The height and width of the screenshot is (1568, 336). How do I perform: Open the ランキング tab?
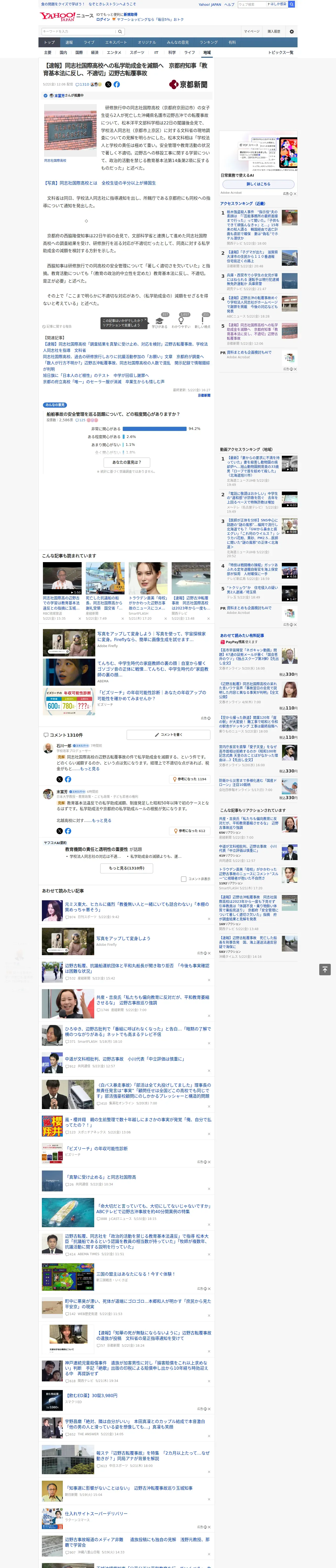coord(209,43)
